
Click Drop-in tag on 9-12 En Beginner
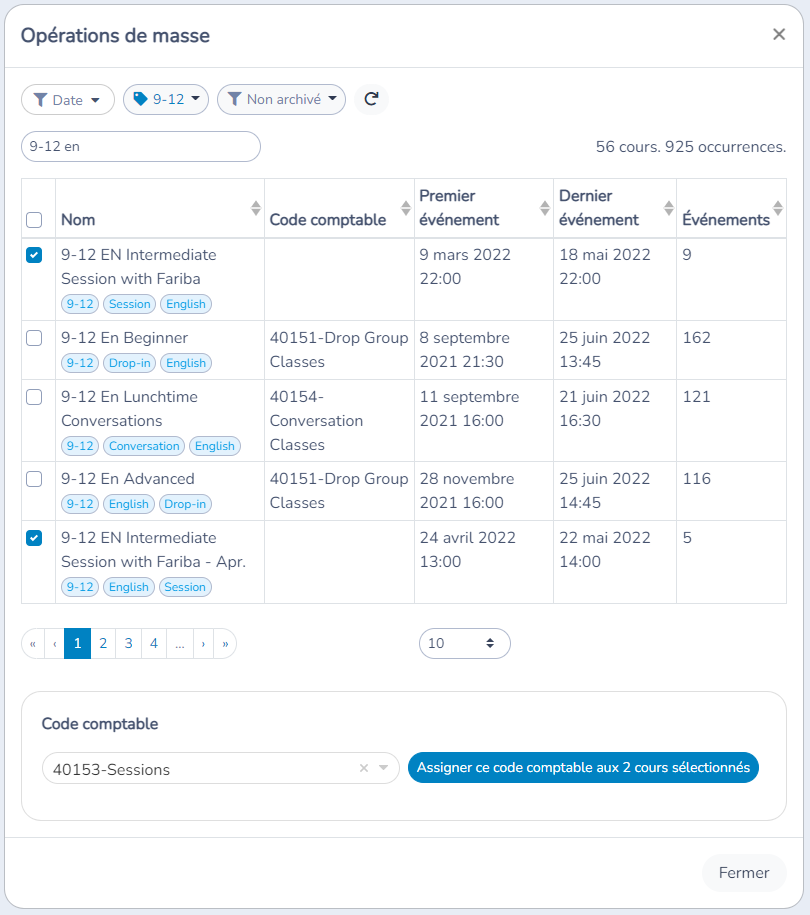click(130, 363)
